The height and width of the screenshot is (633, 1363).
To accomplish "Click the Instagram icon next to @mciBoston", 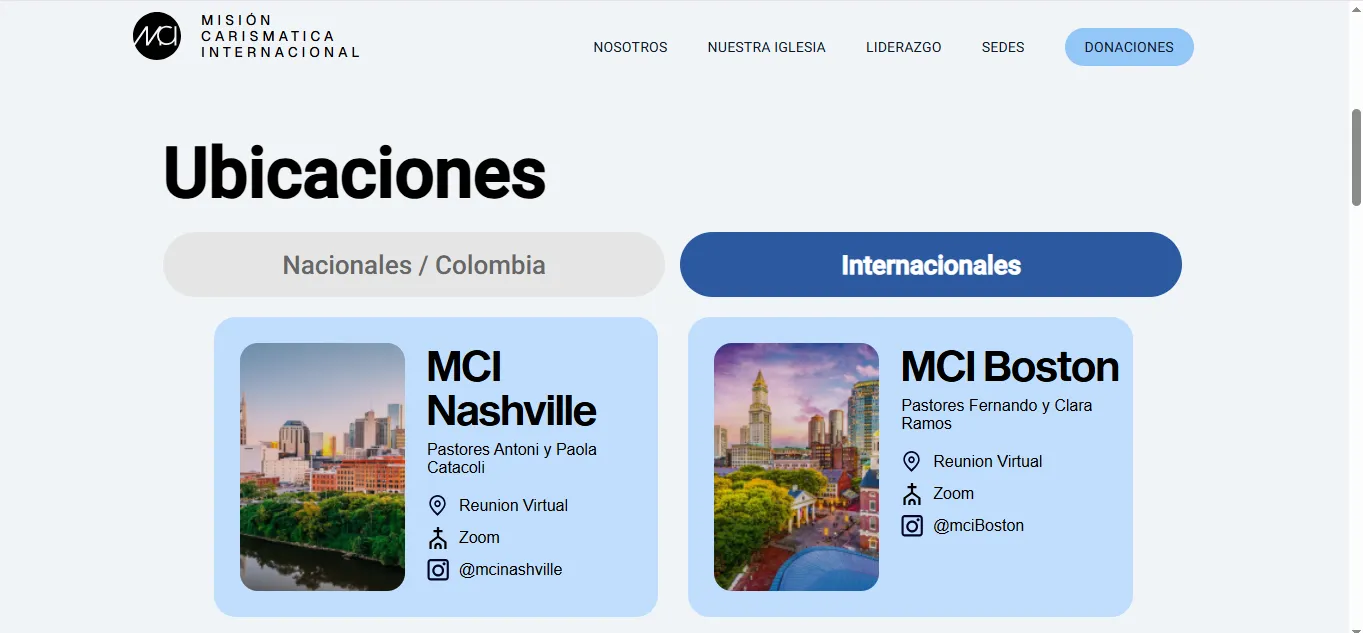I will 912,526.
